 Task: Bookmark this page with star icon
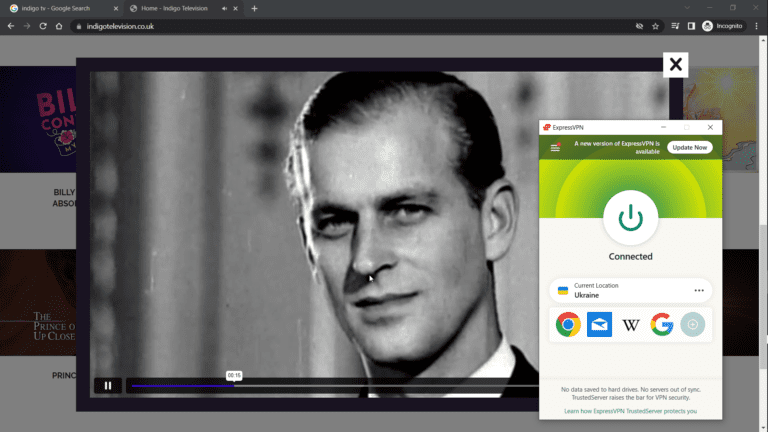pos(656,26)
